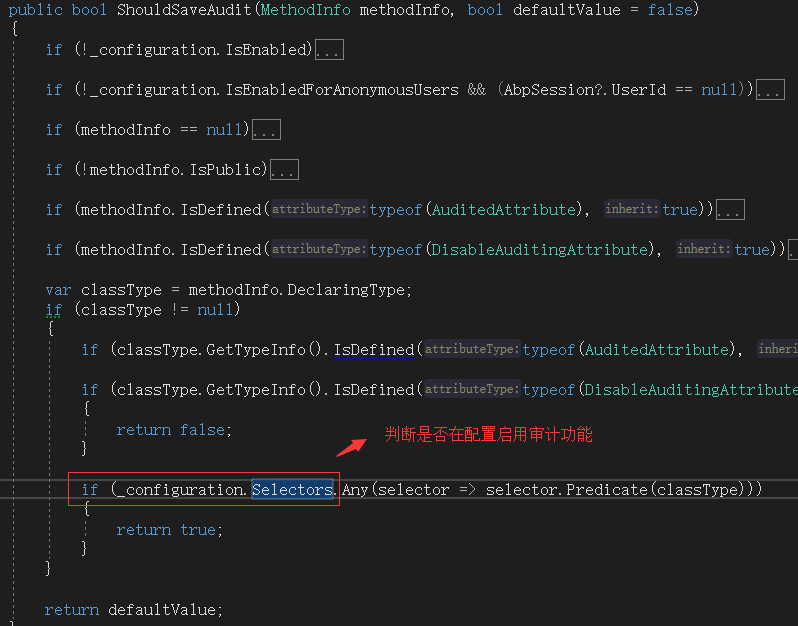This screenshot has height=626, width=798.
Task: Click the highlighted Selectors identifier
Action: [x=292, y=490]
